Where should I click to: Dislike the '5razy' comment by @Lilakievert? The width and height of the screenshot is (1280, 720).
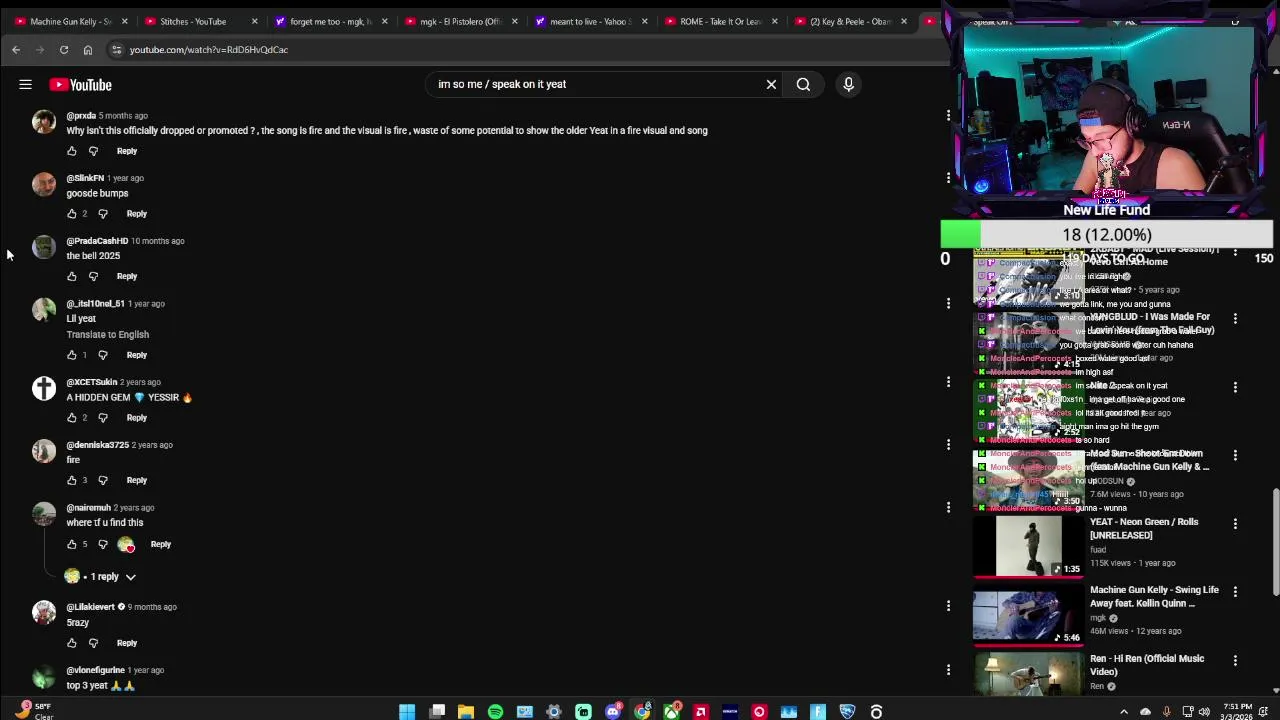pos(93,643)
